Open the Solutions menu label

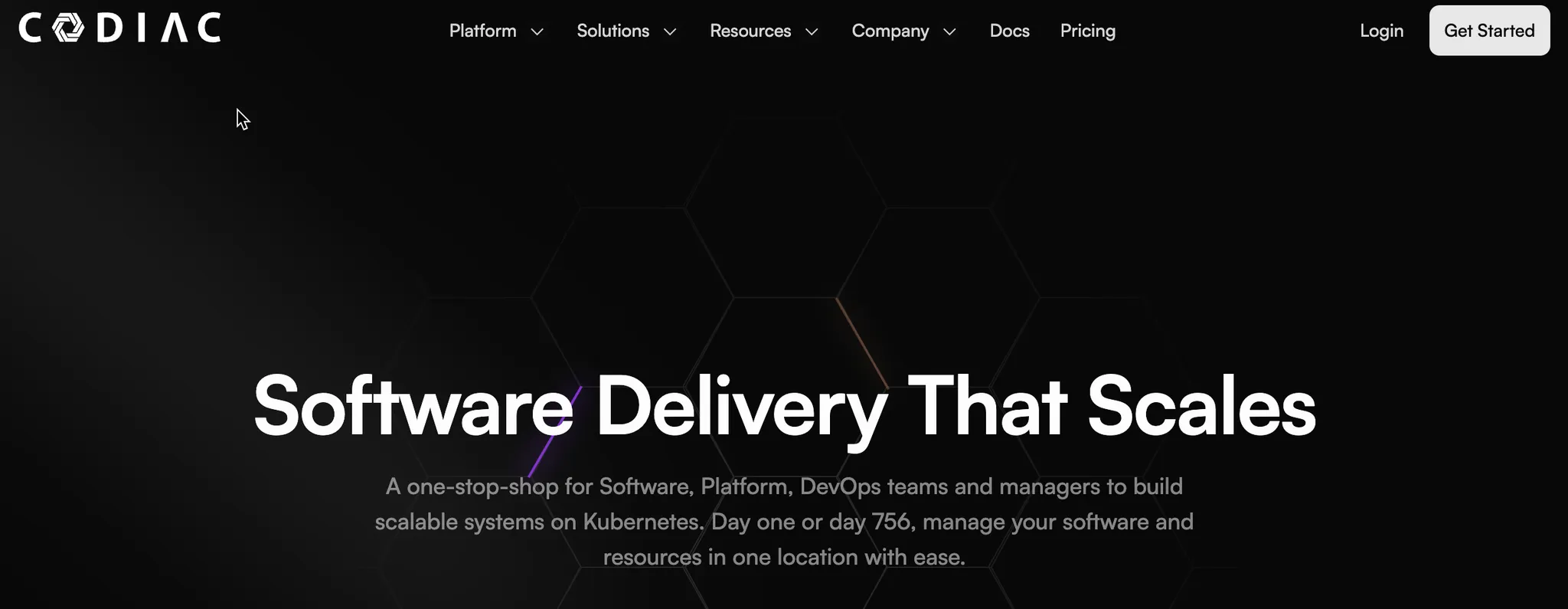(x=612, y=31)
